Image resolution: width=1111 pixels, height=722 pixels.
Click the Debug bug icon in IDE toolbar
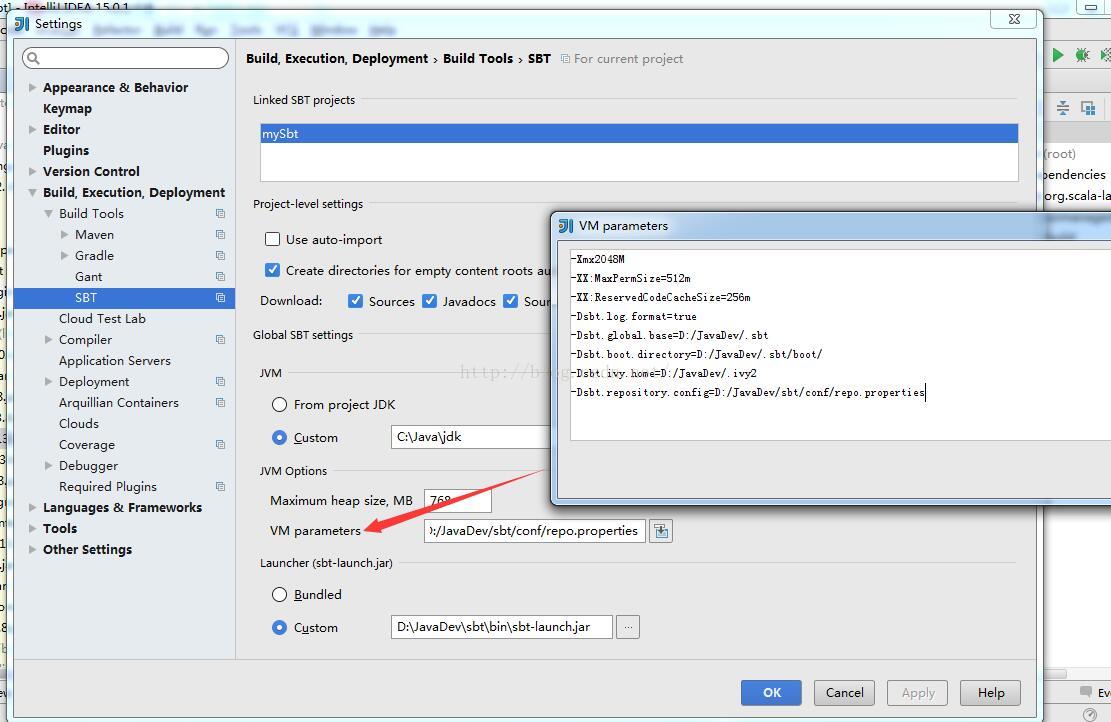(1082, 55)
